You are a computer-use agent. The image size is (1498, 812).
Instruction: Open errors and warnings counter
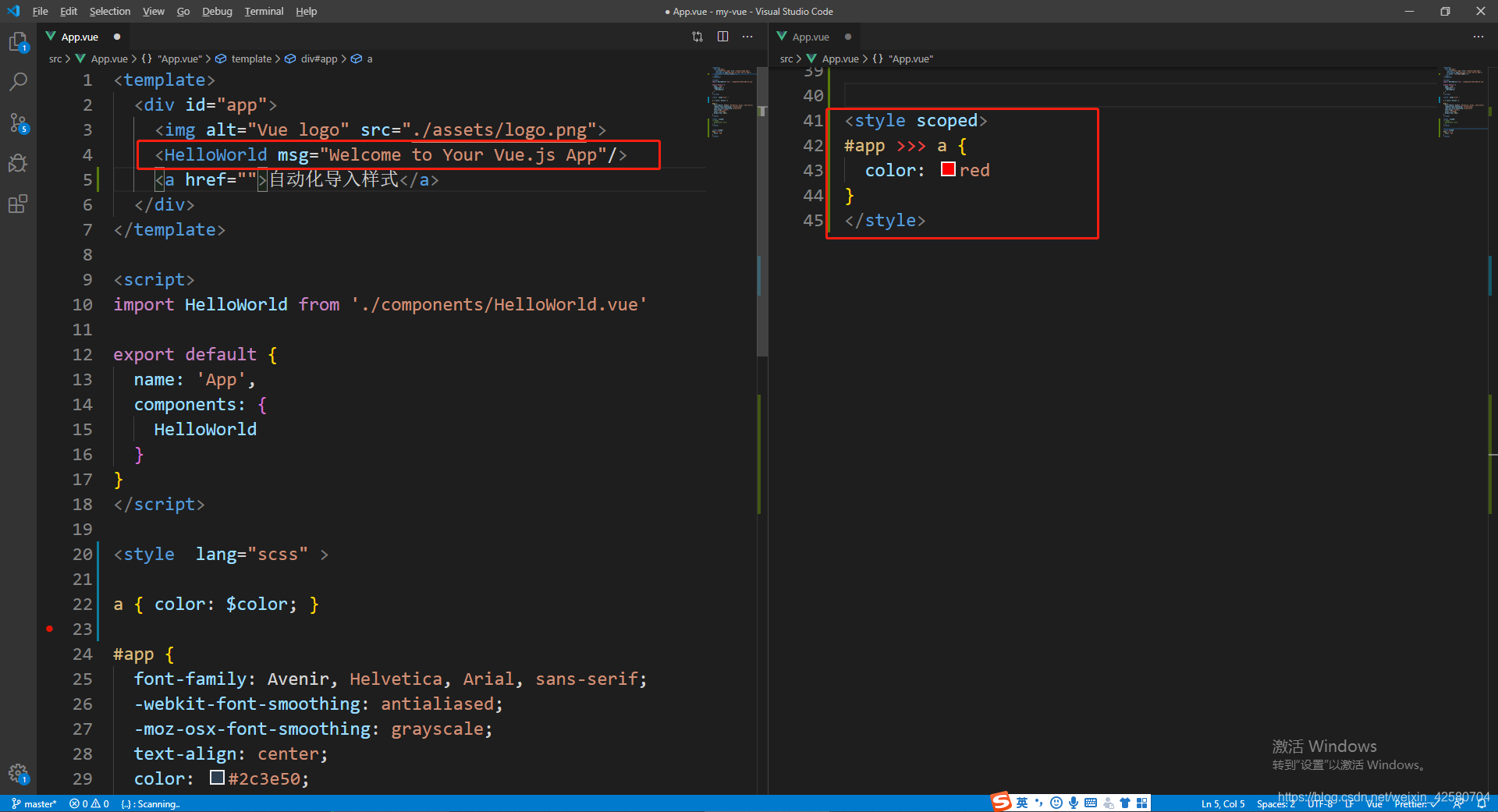[89, 803]
